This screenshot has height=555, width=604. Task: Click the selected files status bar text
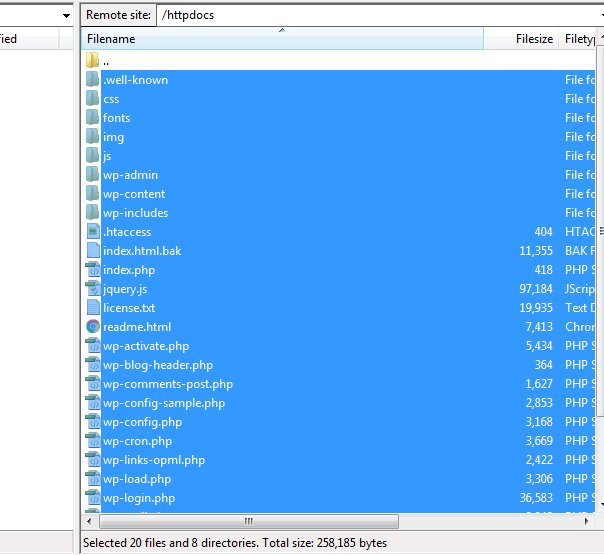point(235,543)
